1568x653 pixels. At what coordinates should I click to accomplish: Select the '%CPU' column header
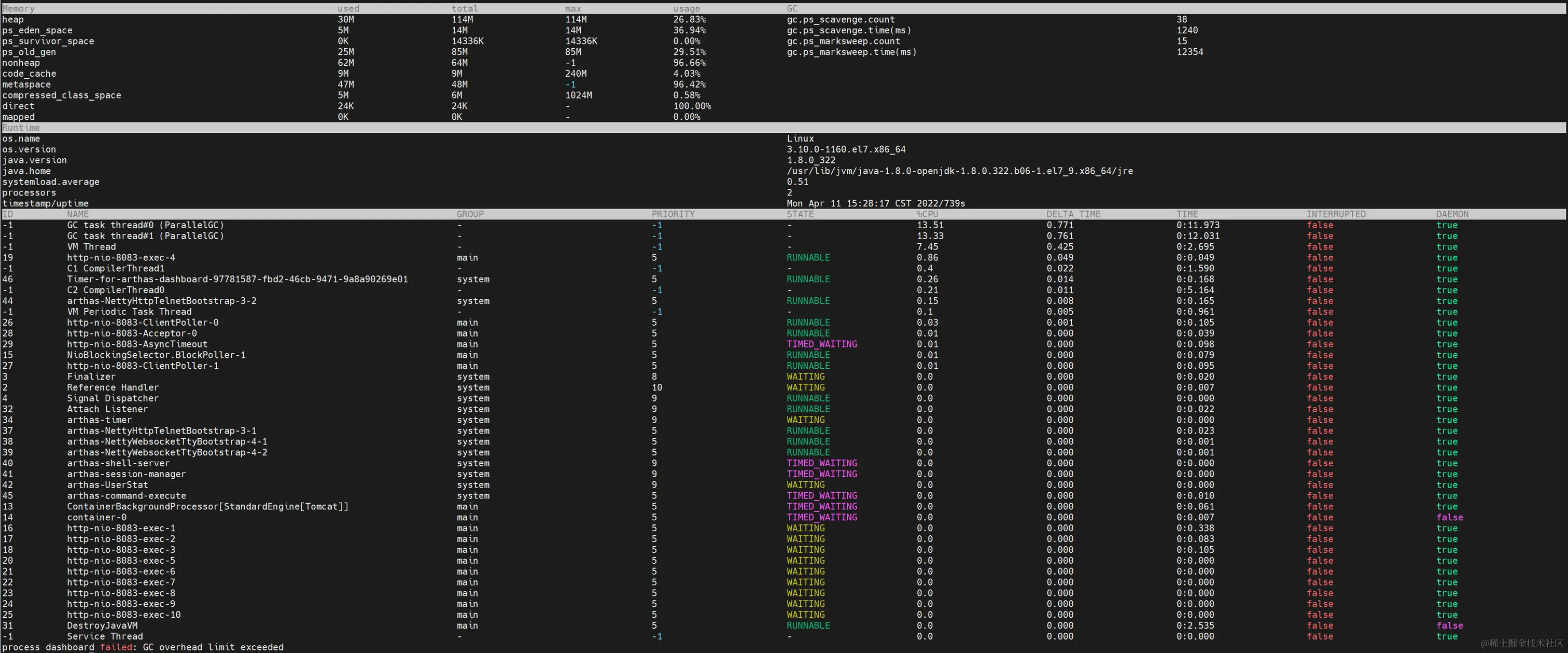coord(927,214)
